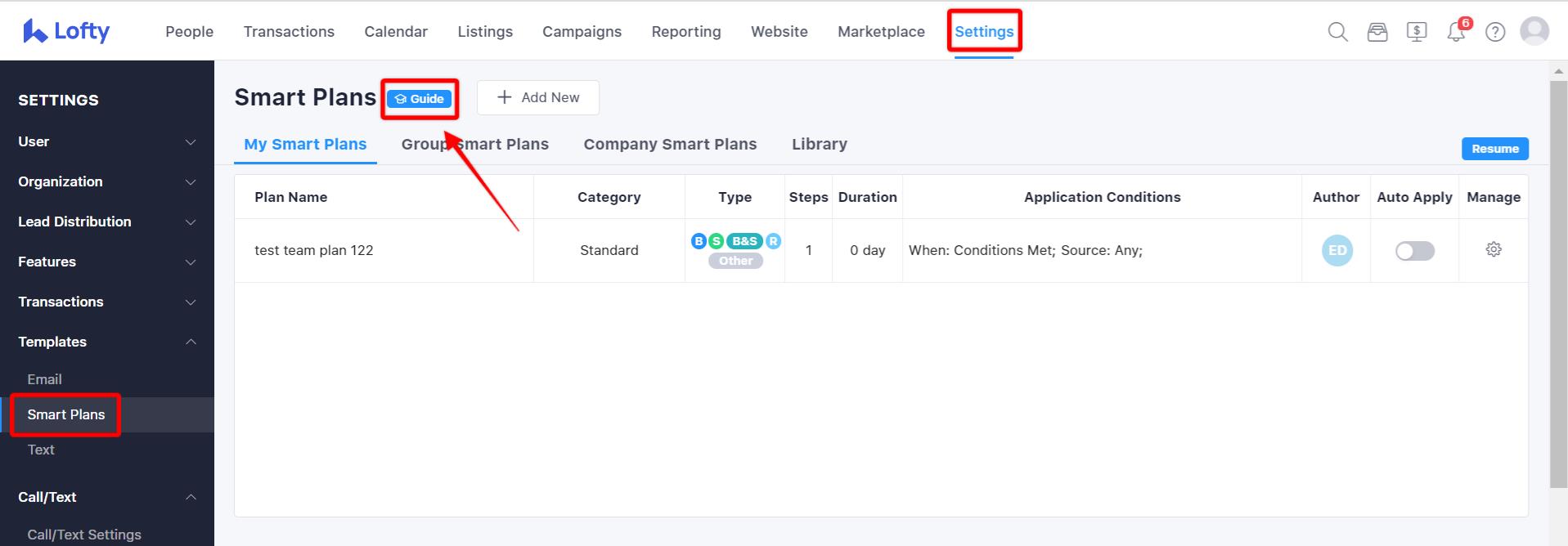Click the Resume button
The width and height of the screenshot is (1568, 546).
[1494, 149]
